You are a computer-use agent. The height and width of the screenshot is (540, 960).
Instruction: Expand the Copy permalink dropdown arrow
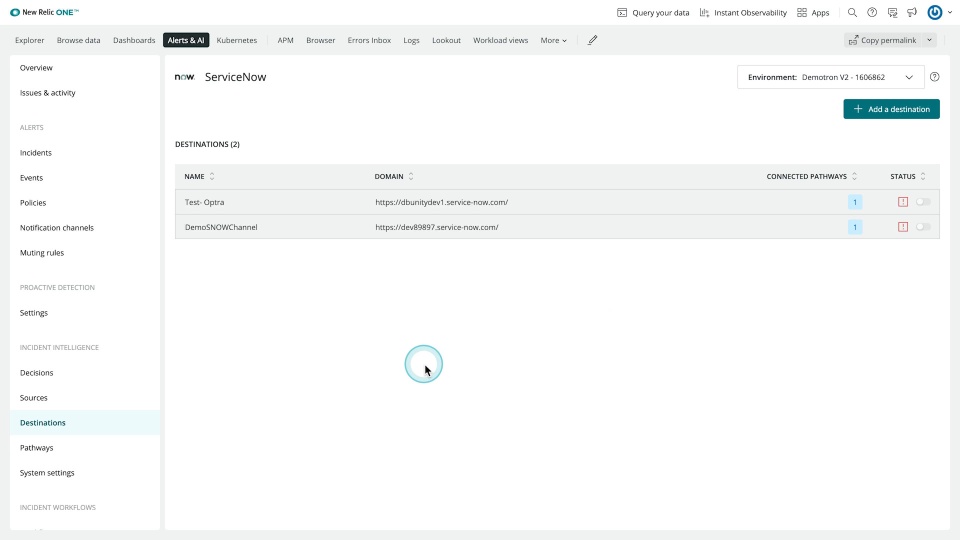pyautogui.click(x=929, y=40)
